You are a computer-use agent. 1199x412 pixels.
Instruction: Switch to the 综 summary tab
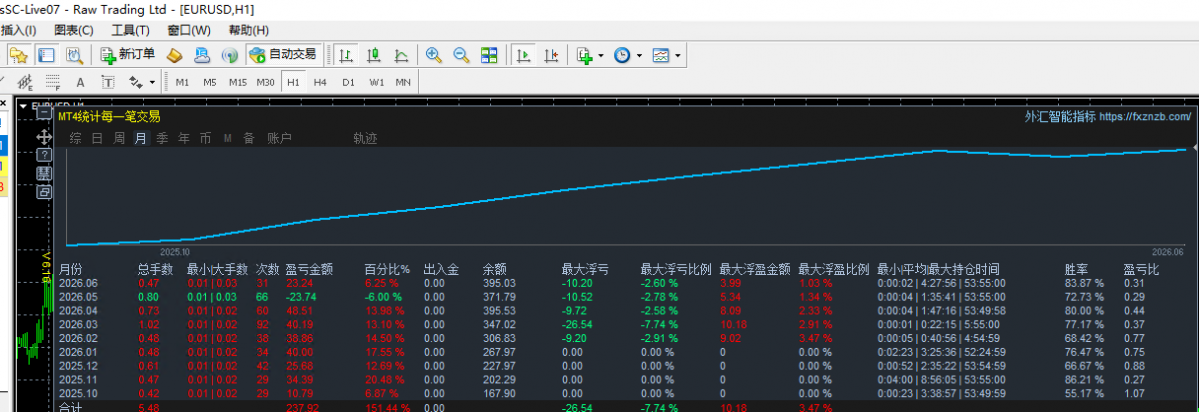click(x=75, y=138)
